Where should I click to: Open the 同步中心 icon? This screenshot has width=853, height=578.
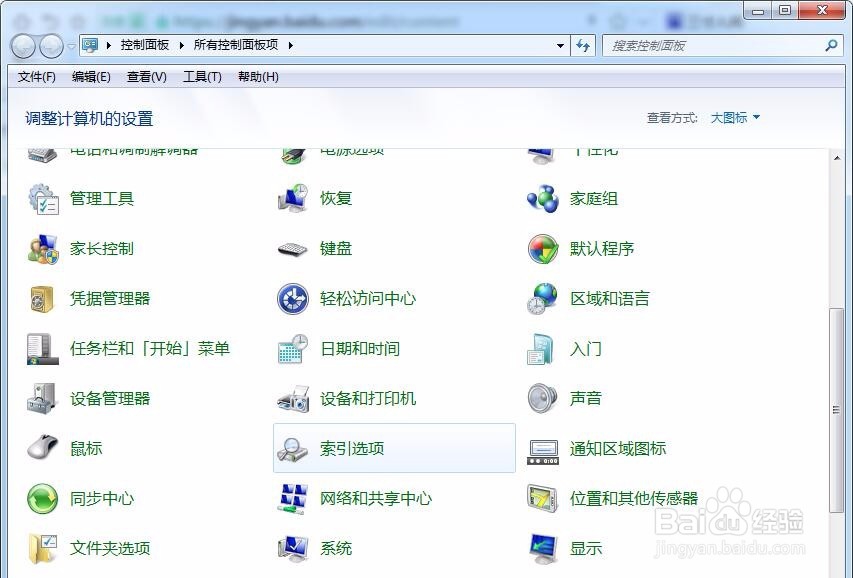click(42, 499)
